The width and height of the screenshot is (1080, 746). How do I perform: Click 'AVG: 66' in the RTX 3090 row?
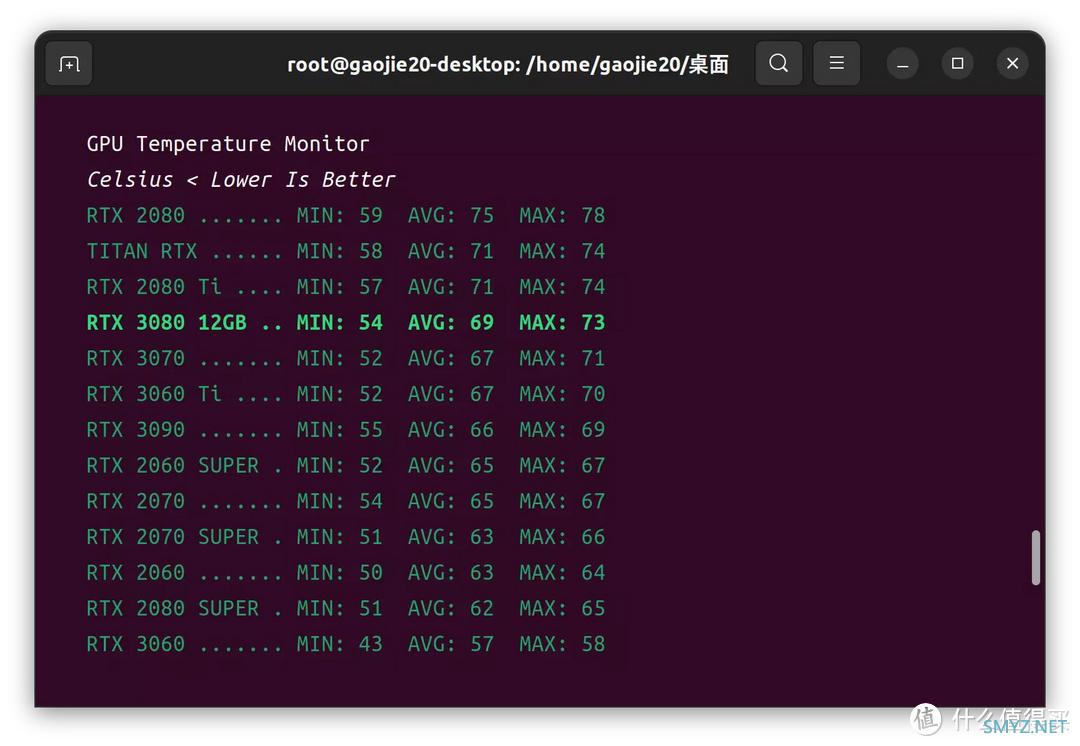coord(450,430)
